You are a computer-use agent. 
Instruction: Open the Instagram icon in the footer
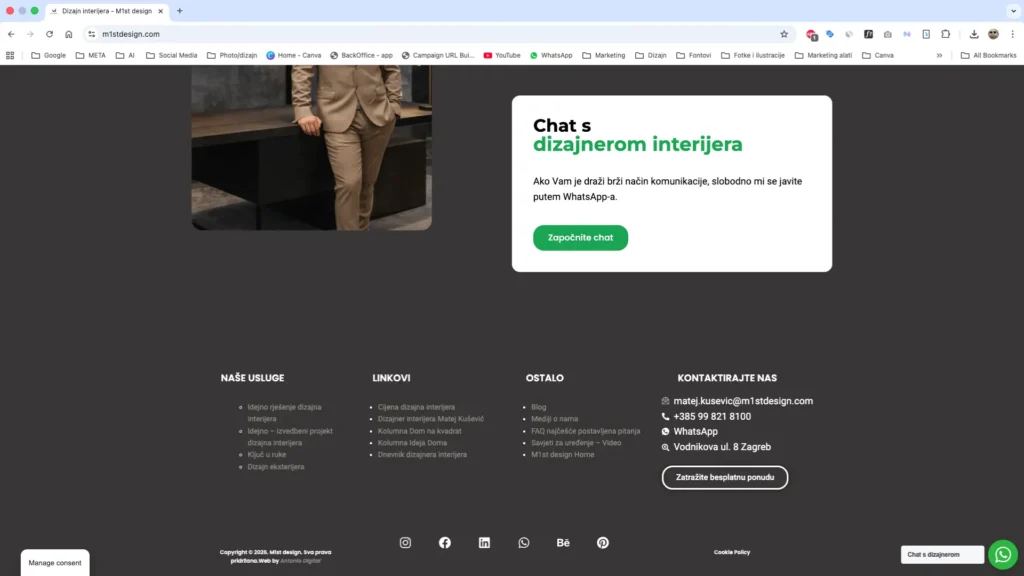pyautogui.click(x=405, y=542)
